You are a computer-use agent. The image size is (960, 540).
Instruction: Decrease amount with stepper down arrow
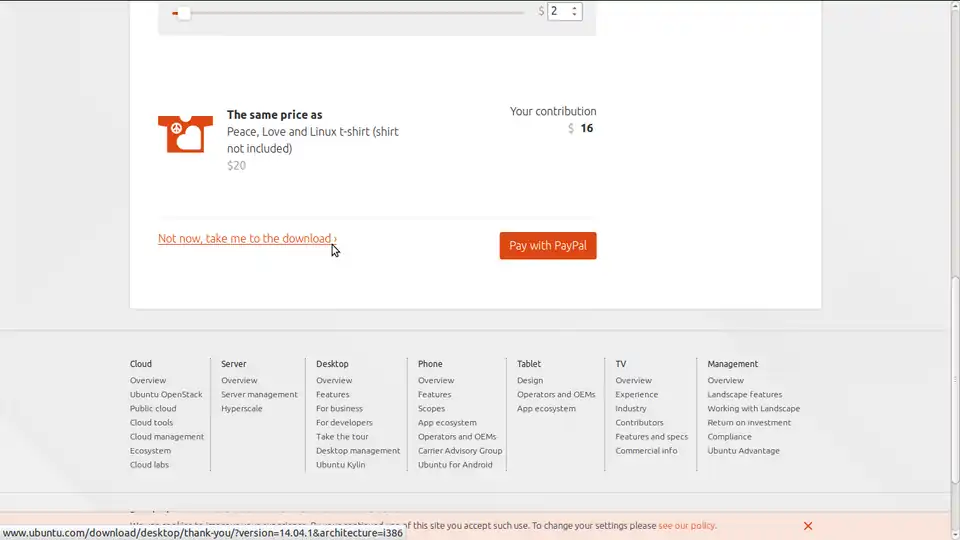[x=574, y=15]
